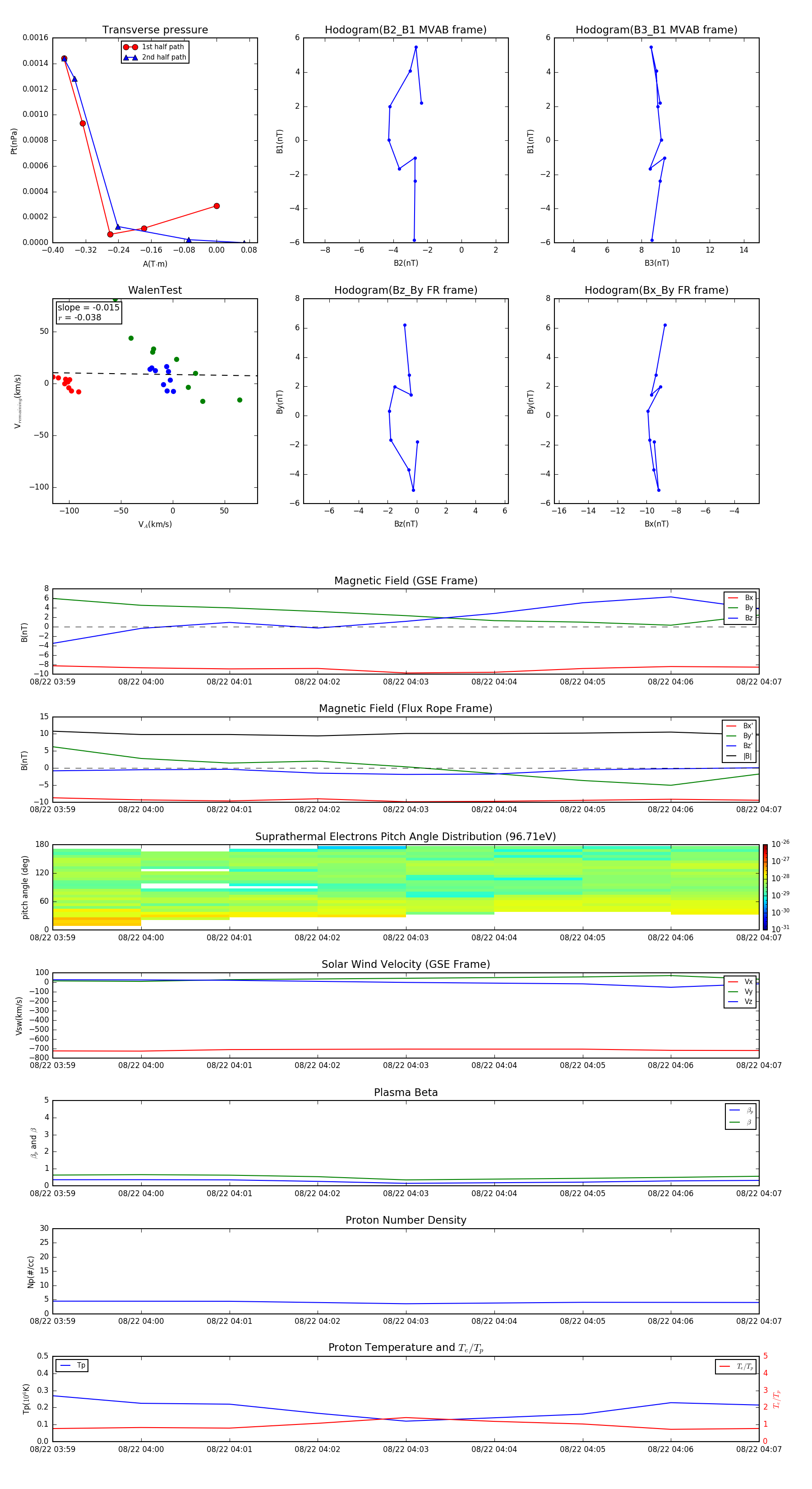Click the 'Hodogram(B3_B1 MVAB frame)' title
Image resolution: width=812 pixels, height=1489 pixels.
tap(656, 29)
